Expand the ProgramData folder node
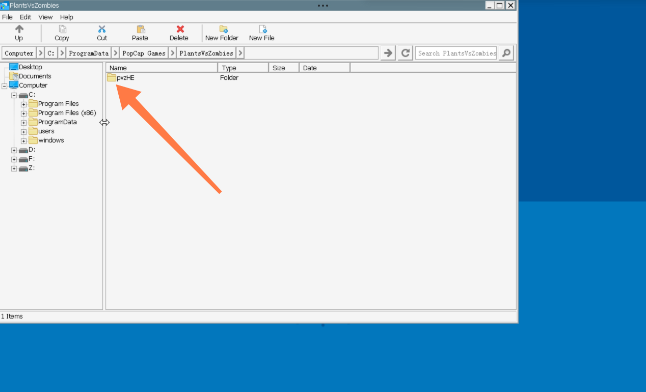Viewport: 646px width, 392px height. pyautogui.click(x=23, y=122)
